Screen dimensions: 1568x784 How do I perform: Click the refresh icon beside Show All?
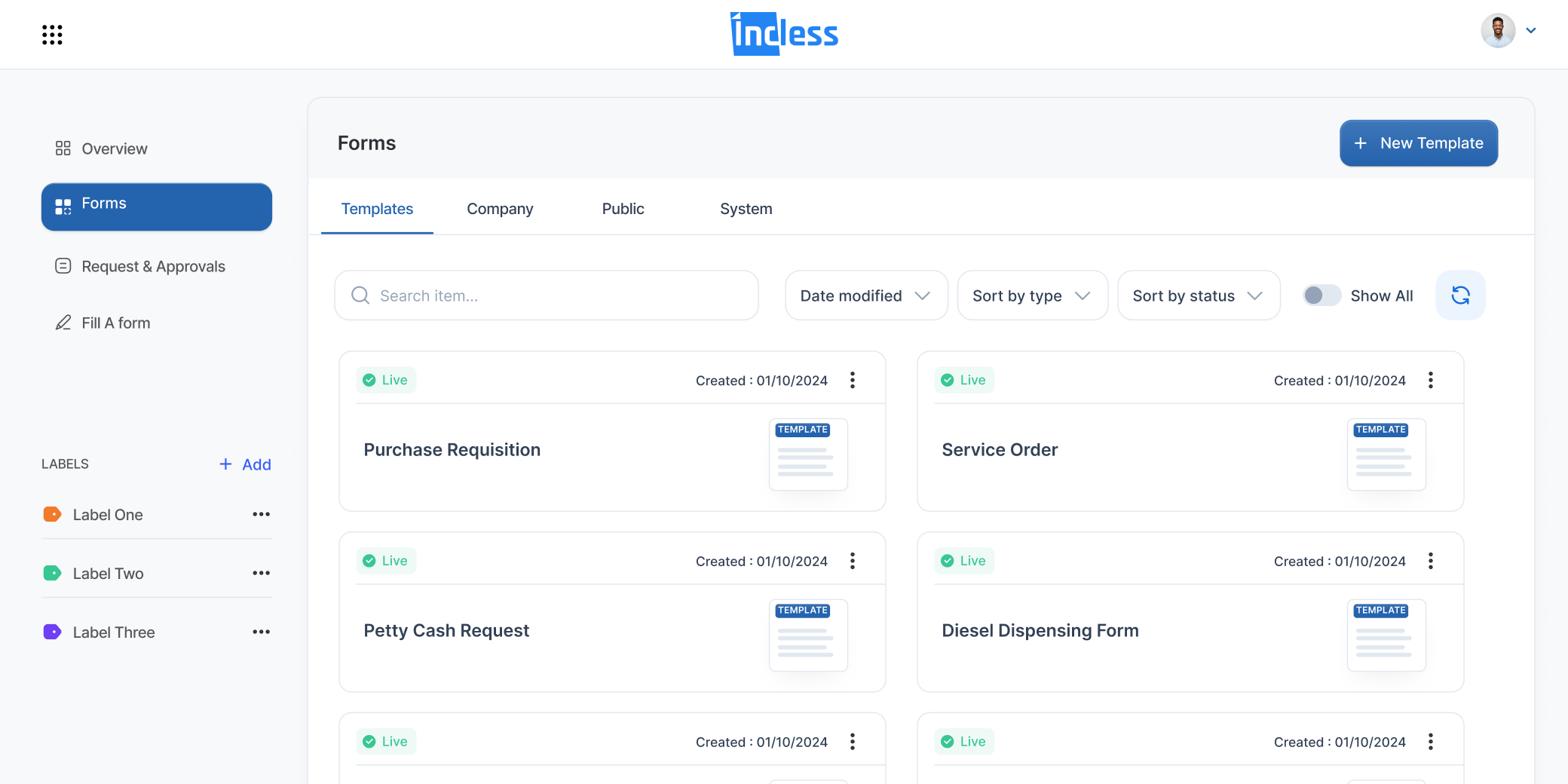(x=1460, y=296)
